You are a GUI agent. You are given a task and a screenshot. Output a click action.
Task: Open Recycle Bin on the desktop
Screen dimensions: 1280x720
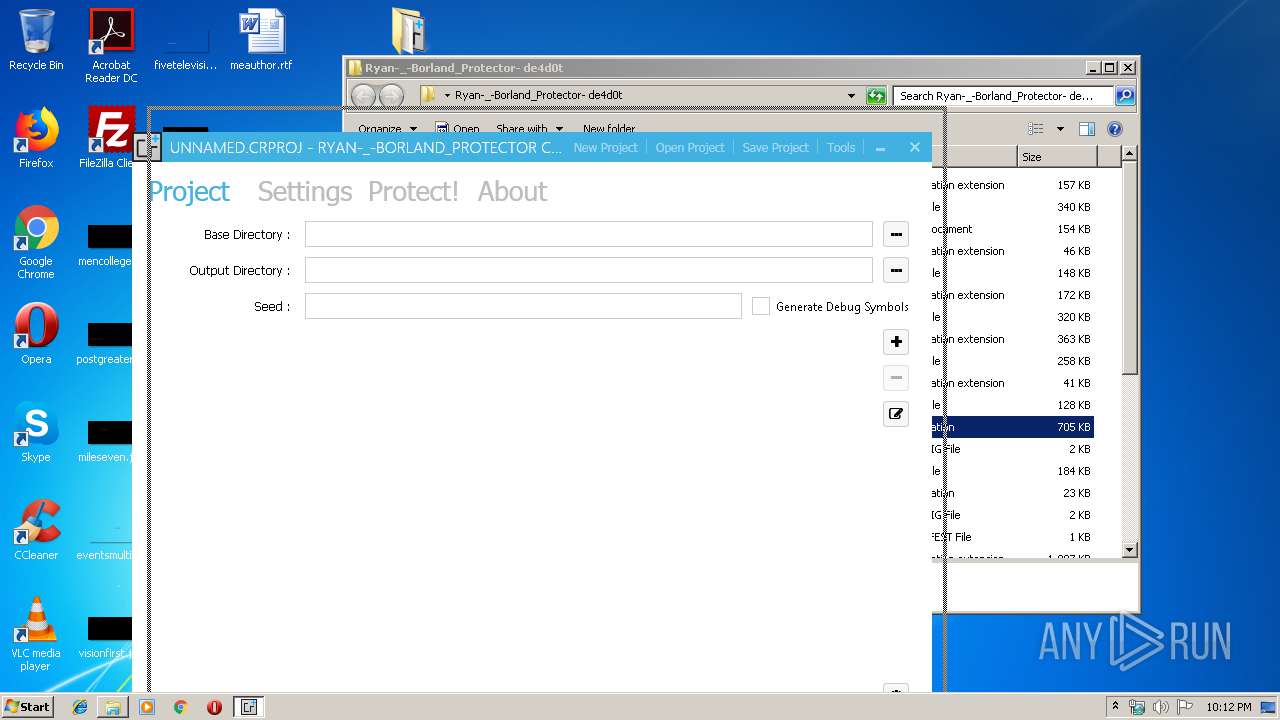tap(36, 41)
